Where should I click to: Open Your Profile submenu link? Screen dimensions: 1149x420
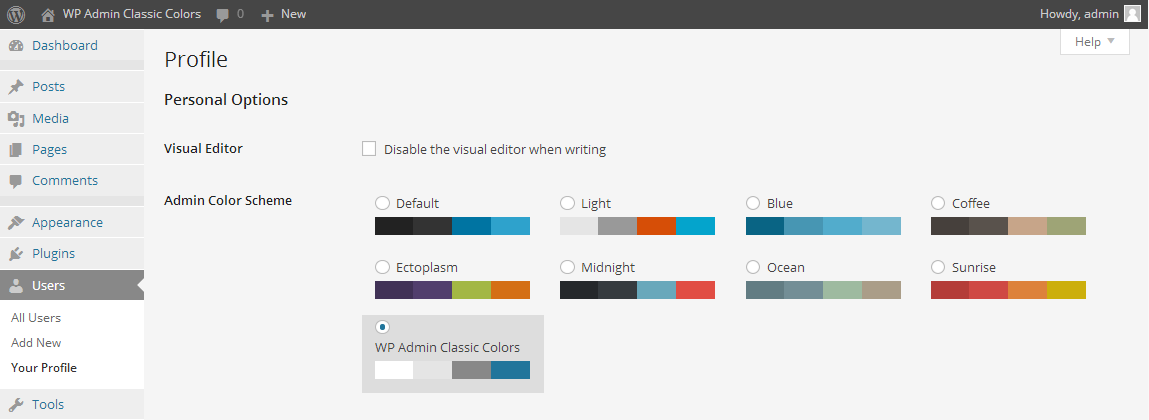[44, 368]
